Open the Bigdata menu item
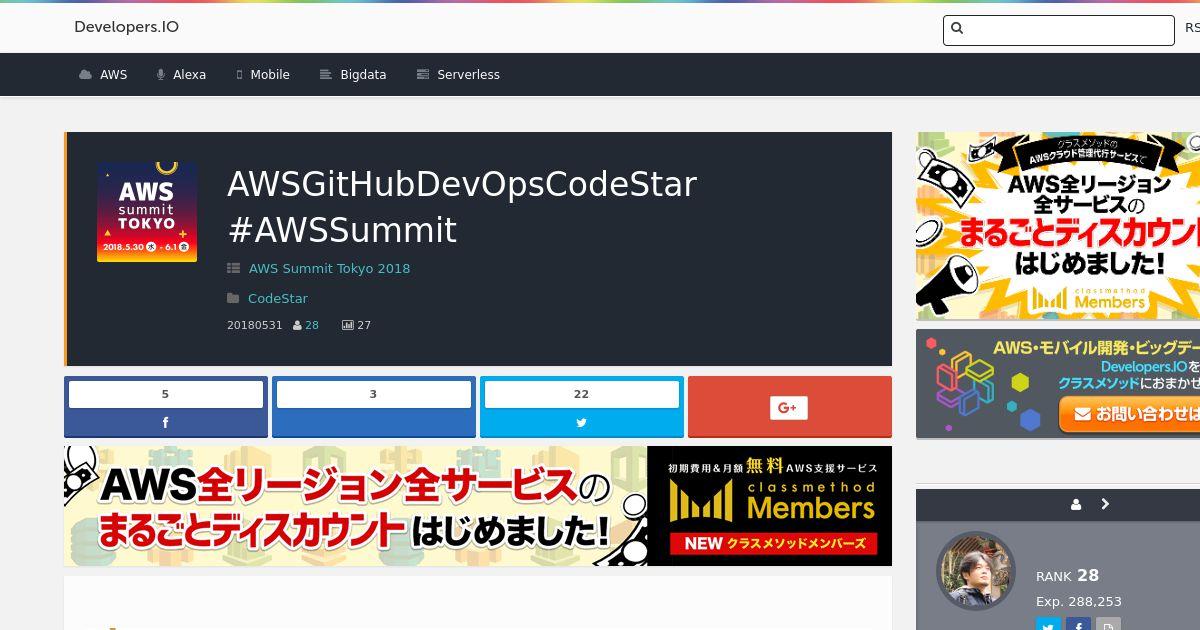The width and height of the screenshot is (1200, 630). (x=353, y=75)
